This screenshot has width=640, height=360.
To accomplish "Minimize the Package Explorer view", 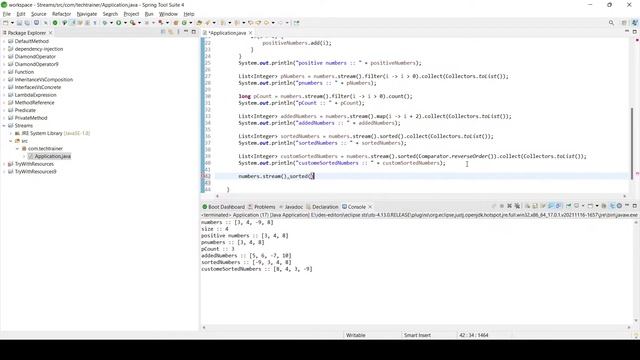I will (x=186, y=32).
